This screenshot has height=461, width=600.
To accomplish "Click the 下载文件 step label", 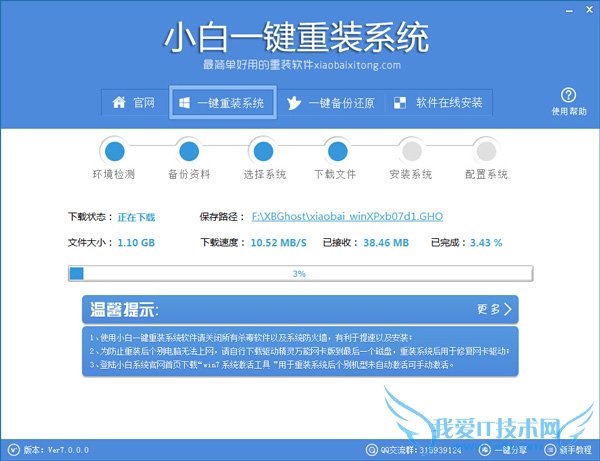I will [335, 174].
